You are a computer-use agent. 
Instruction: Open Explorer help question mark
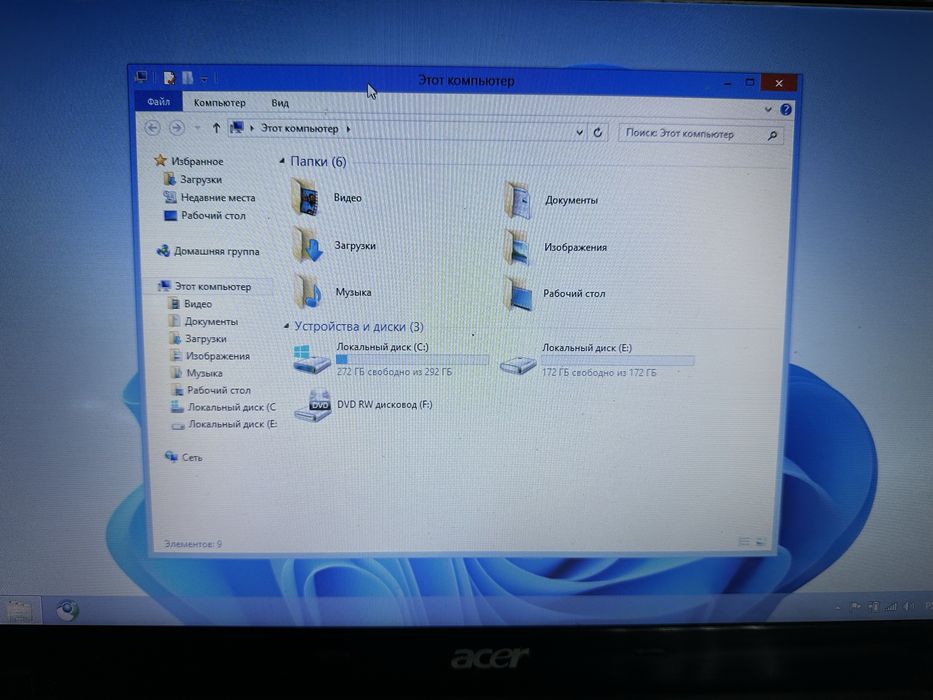pyautogui.click(x=785, y=110)
